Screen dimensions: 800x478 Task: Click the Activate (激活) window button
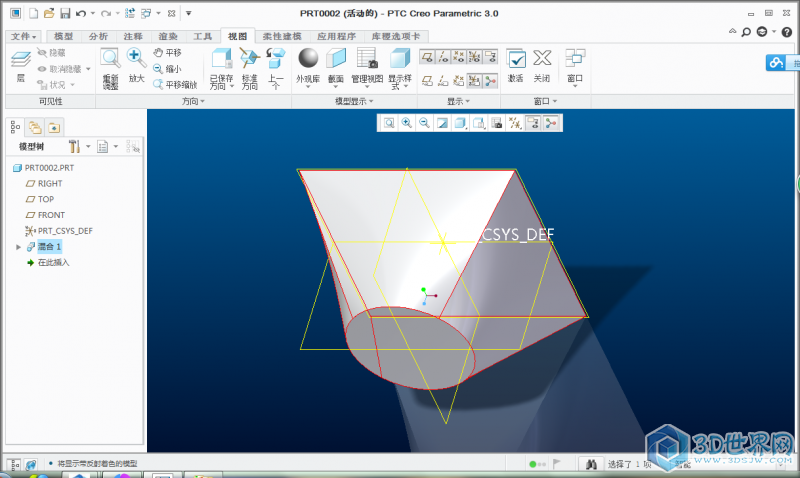(516, 65)
